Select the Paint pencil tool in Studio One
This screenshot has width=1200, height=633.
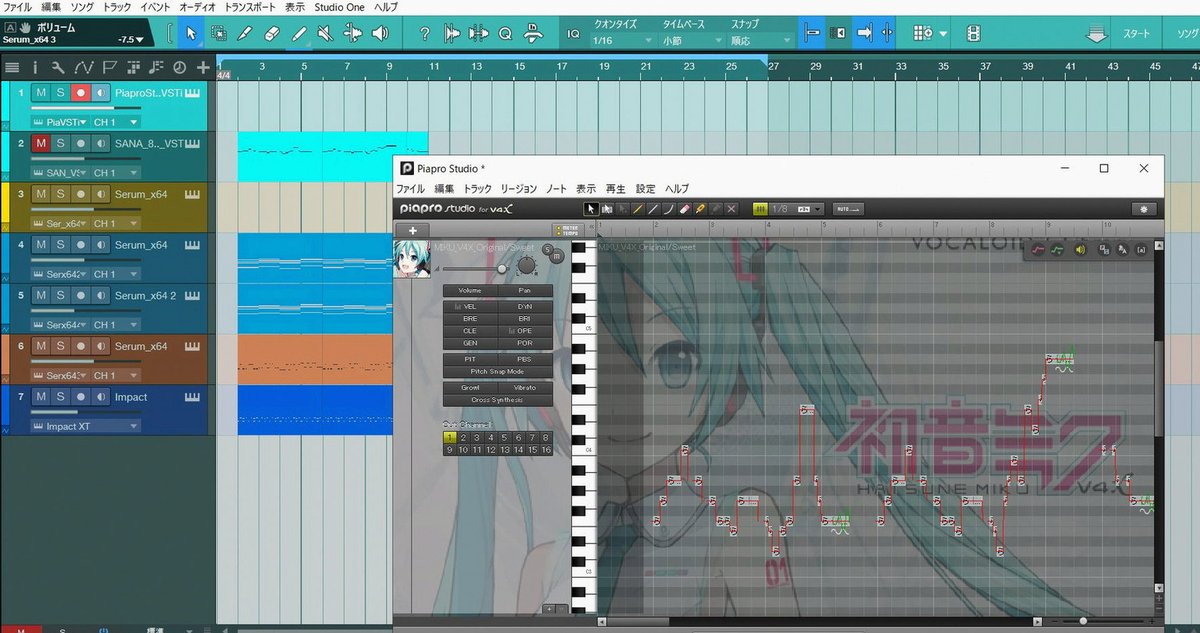pyautogui.click(x=299, y=33)
